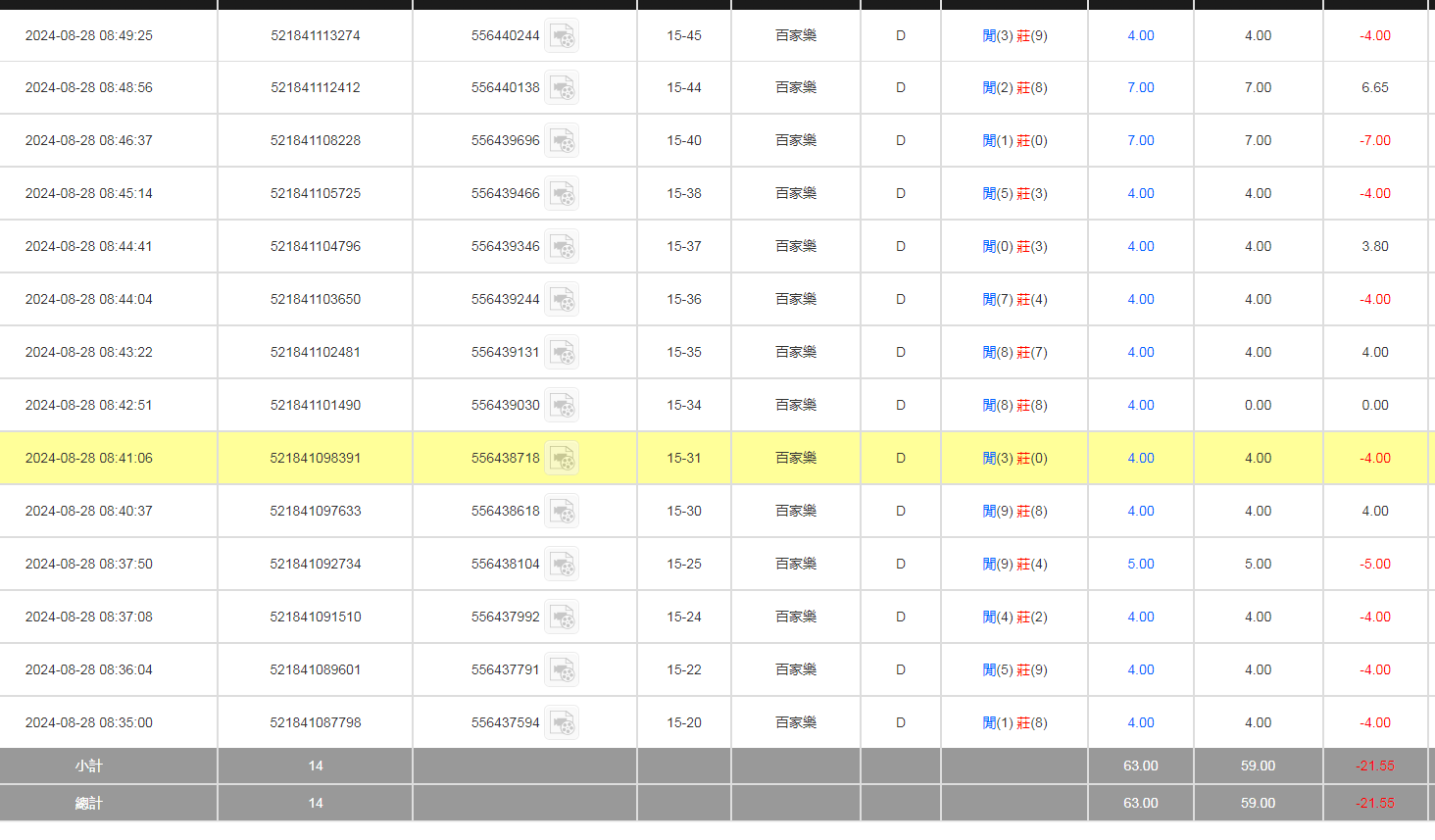1435x840 pixels.
Task: Click replay icon beside round 556440138
Action: coord(562,88)
